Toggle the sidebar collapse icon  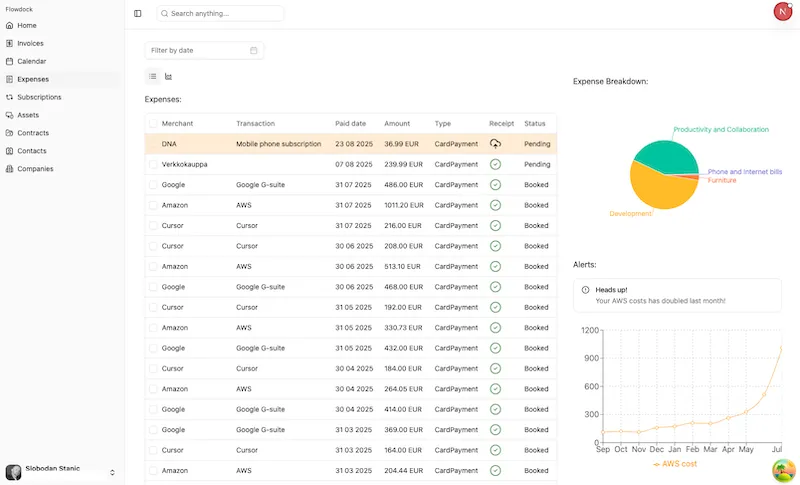pyautogui.click(x=138, y=14)
